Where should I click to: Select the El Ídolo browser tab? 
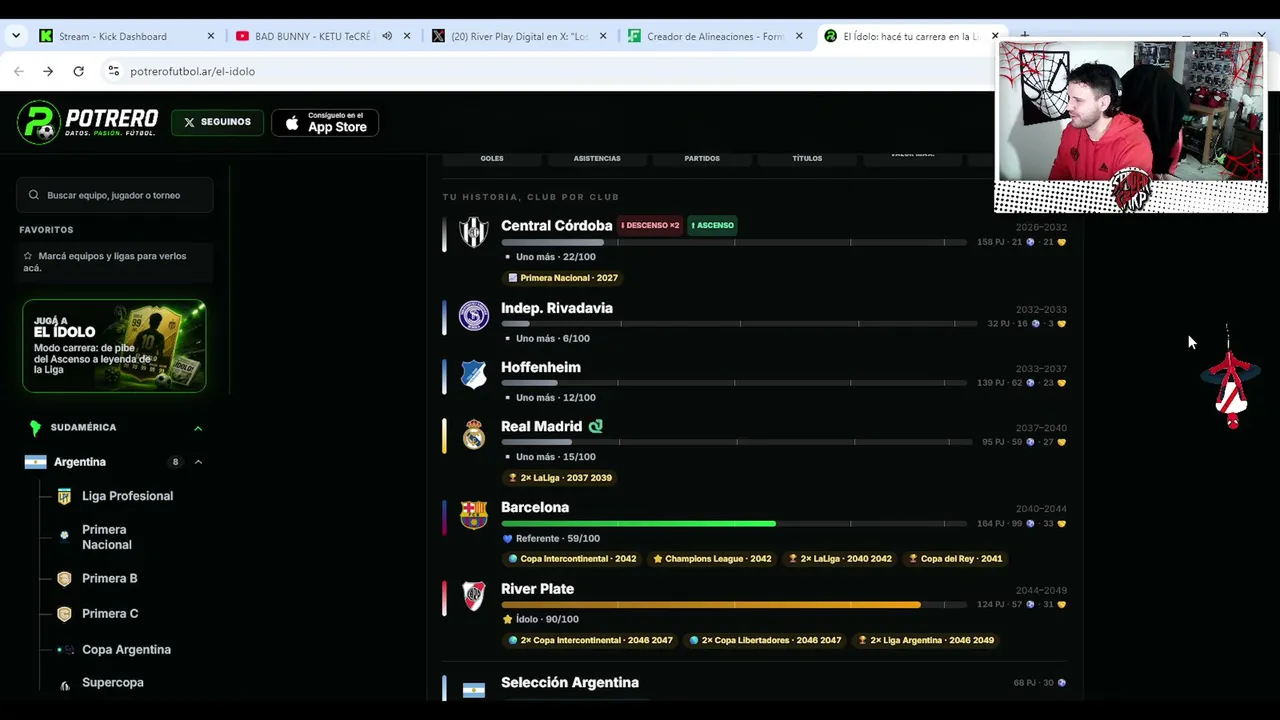[x=911, y=36]
